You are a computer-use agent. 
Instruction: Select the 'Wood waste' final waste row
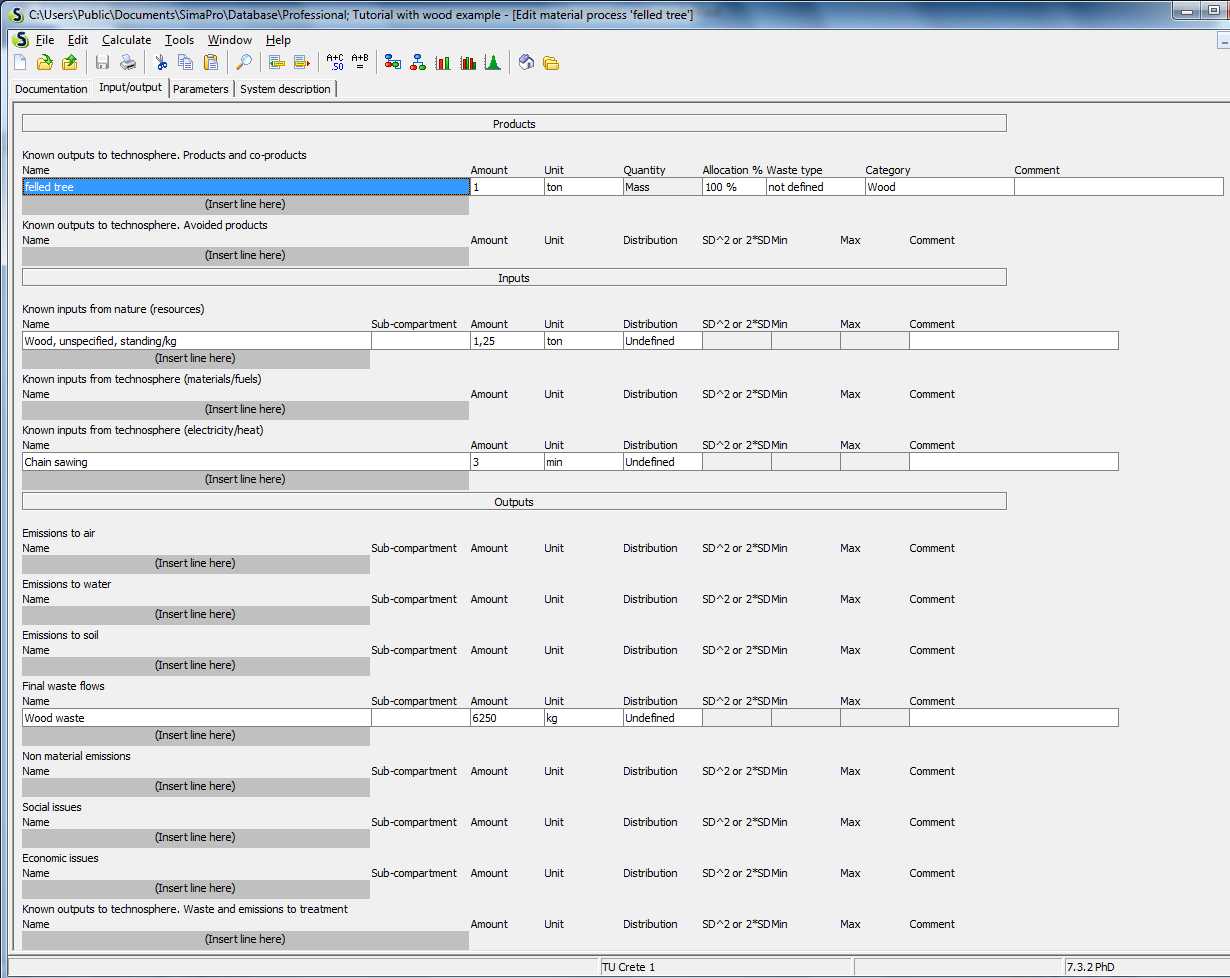point(196,718)
